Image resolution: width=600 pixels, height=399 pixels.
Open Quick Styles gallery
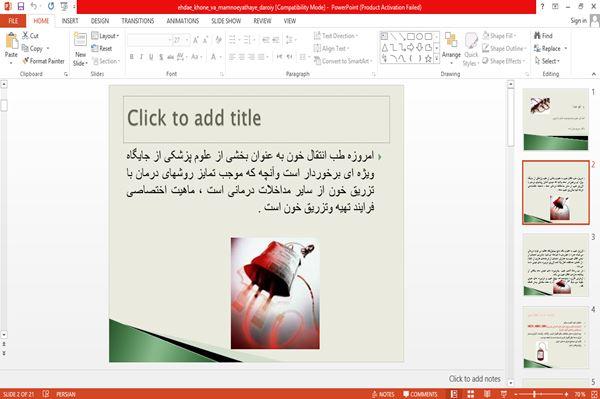[471, 49]
